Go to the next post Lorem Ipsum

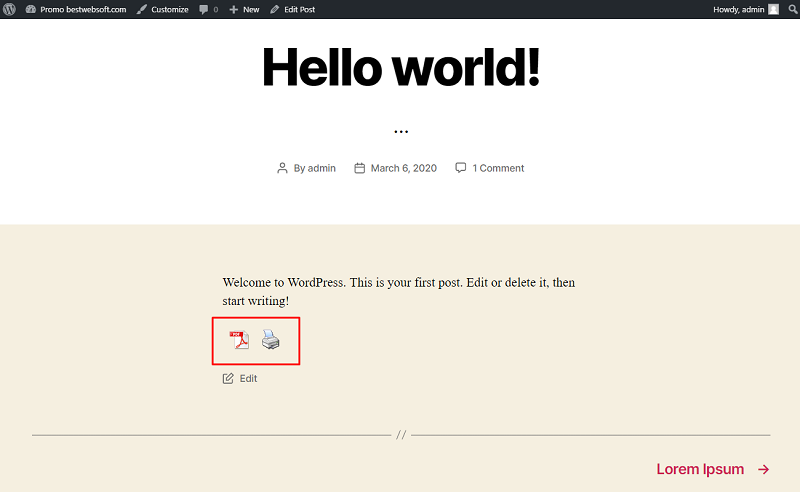click(713, 469)
